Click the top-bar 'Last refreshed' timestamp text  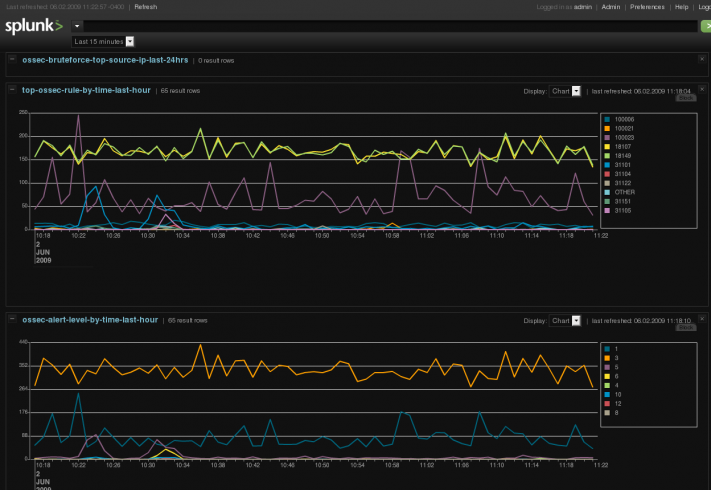[65, 7]
